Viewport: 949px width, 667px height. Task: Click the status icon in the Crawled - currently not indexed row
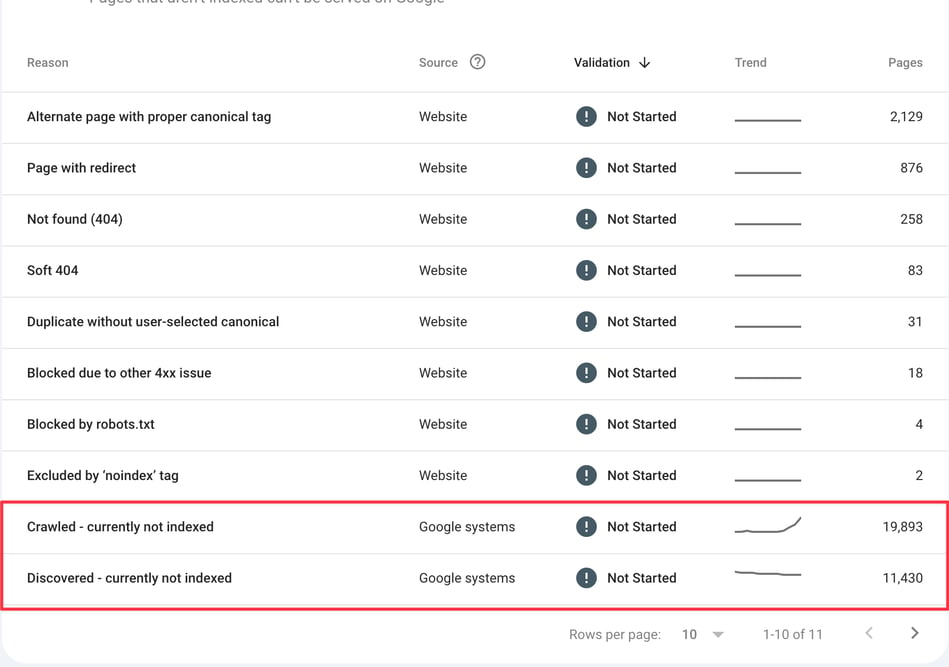point(586,527)
